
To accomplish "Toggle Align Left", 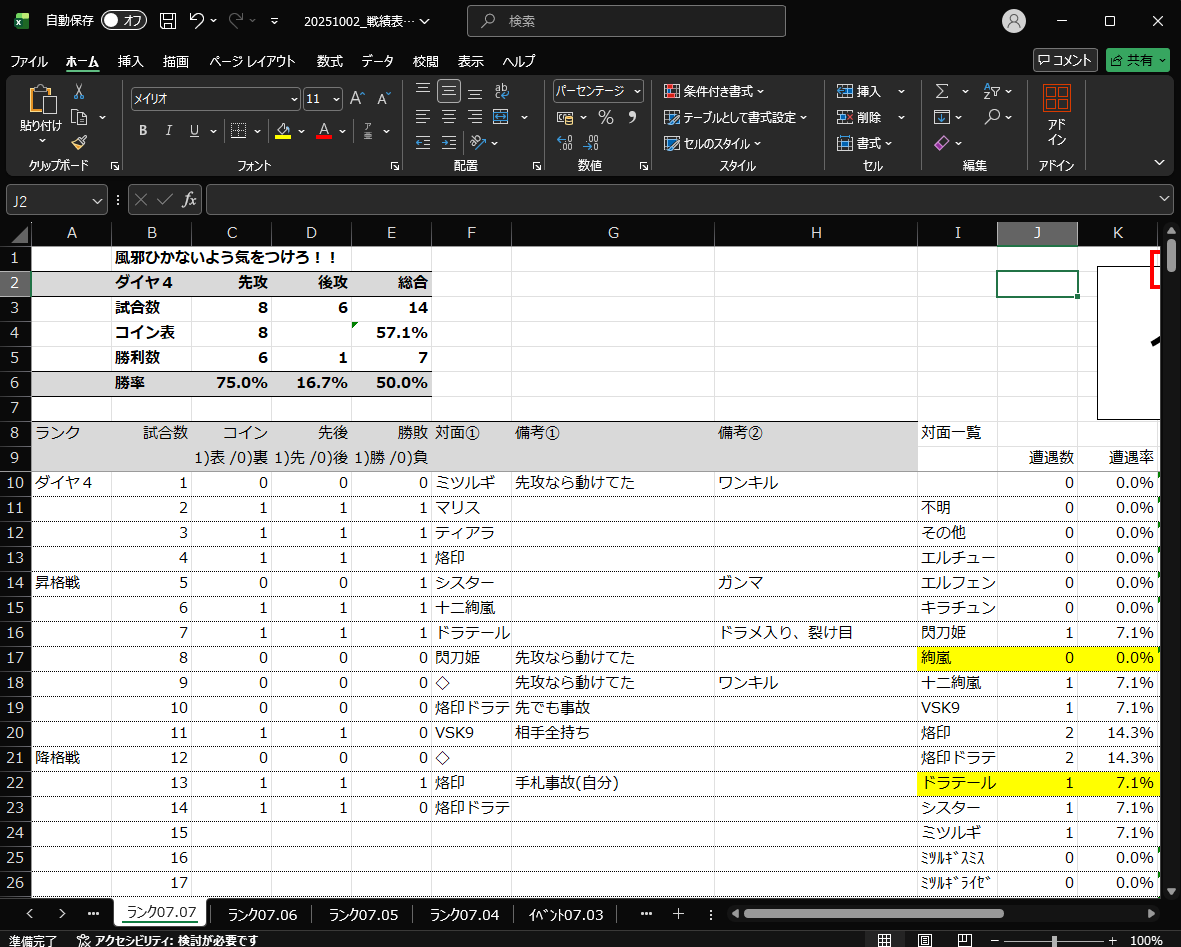I will click(423, 117).
